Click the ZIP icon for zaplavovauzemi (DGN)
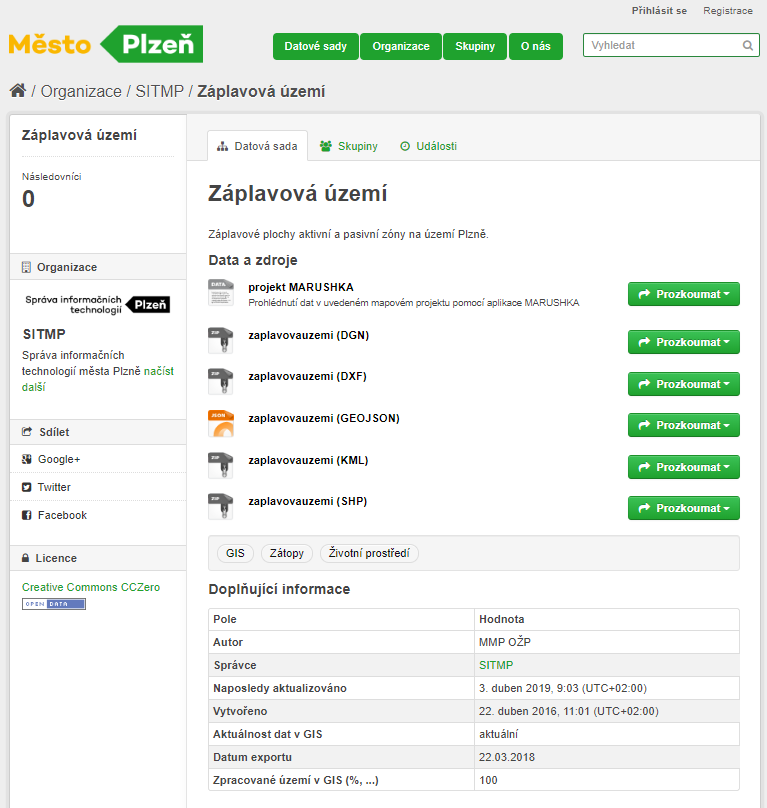 [221, 340]
